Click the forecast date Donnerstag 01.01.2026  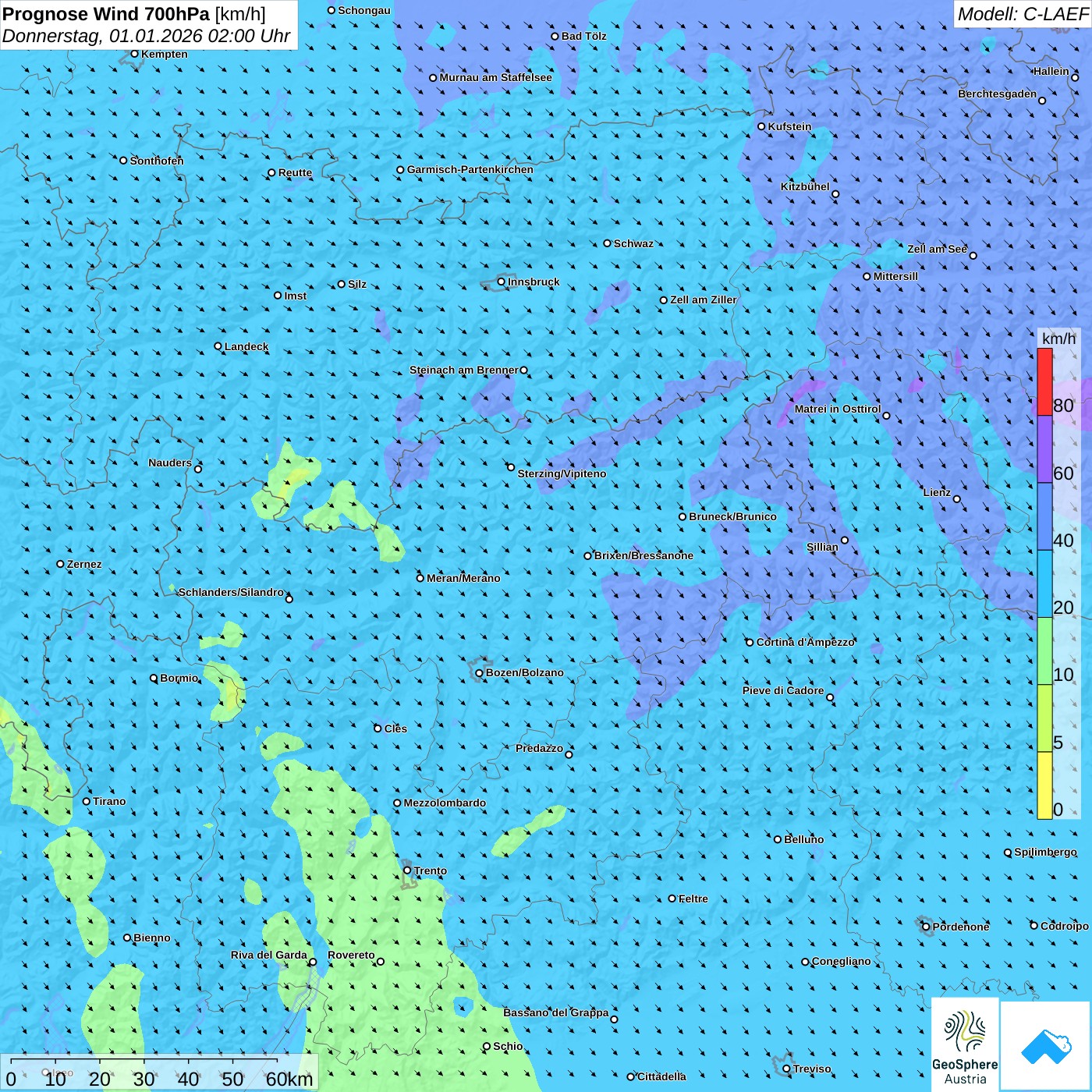[x=146, y=36]
